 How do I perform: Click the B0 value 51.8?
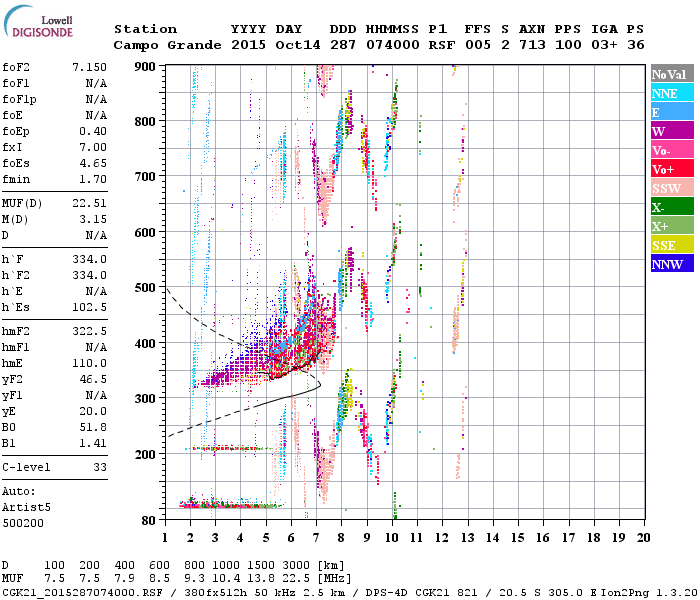pos(93,428)
